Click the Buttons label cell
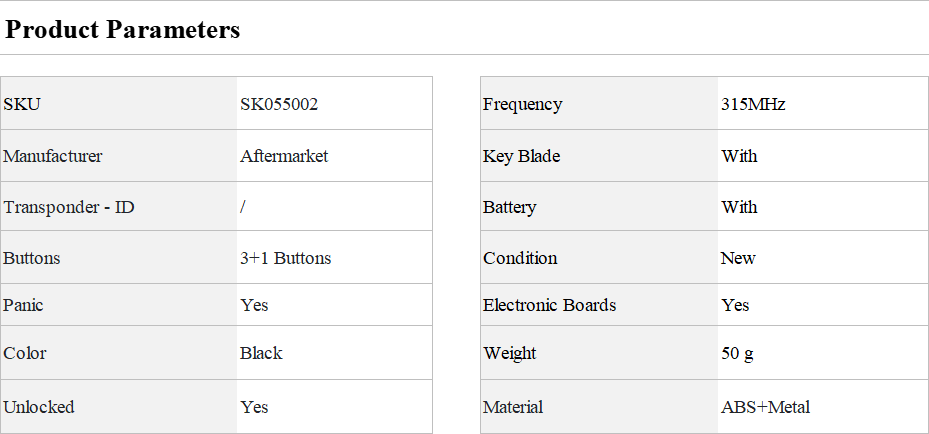 (118, 258)
